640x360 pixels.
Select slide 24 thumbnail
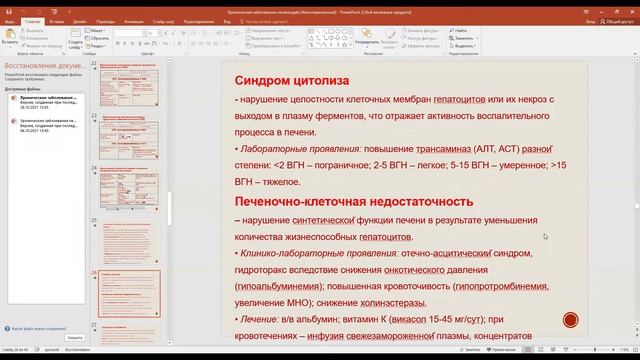tap(129, 189)
